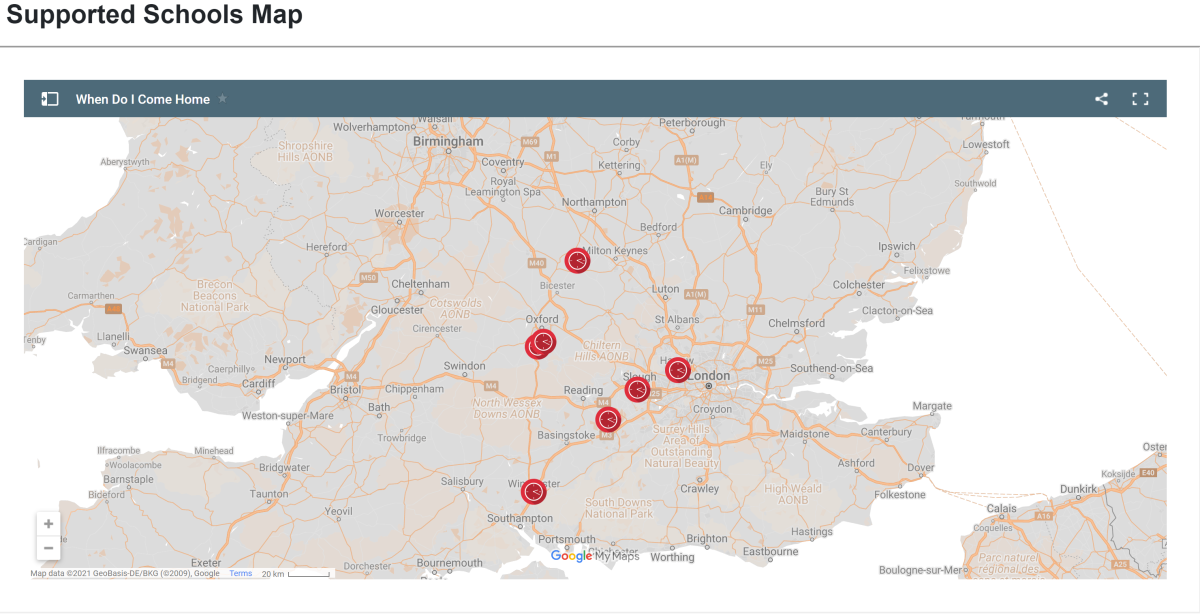
Task: Toggle the 20 km map scale units
Action: point(295,574)
